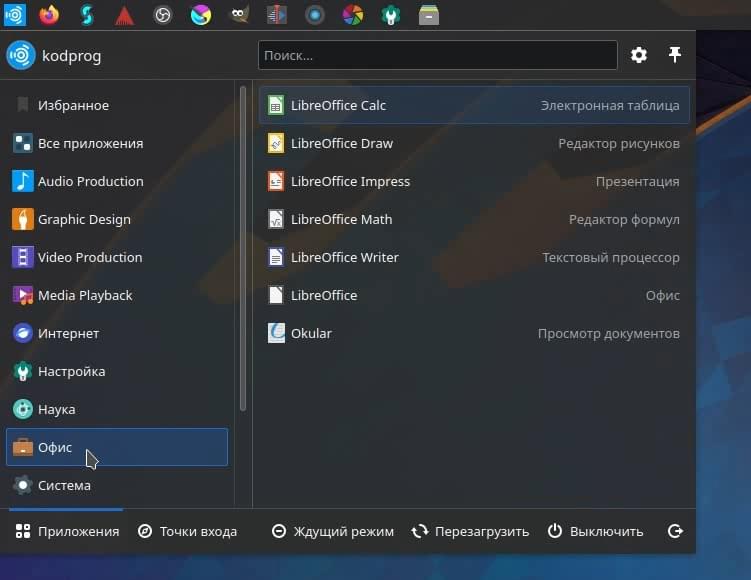This screenshot has height=580, width=751.
Task: Open Все приложения category
Action: tap(117, 143)
